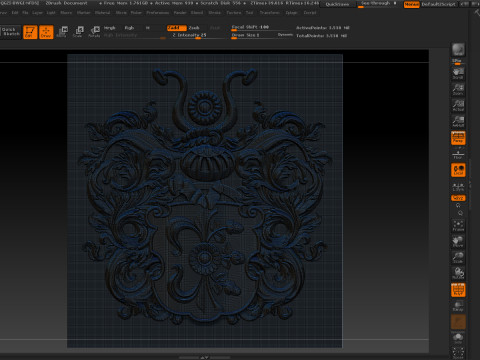Screen dimensions: 480x360
Task: Click the BPR render icon
Action: (x=458, y=50)
